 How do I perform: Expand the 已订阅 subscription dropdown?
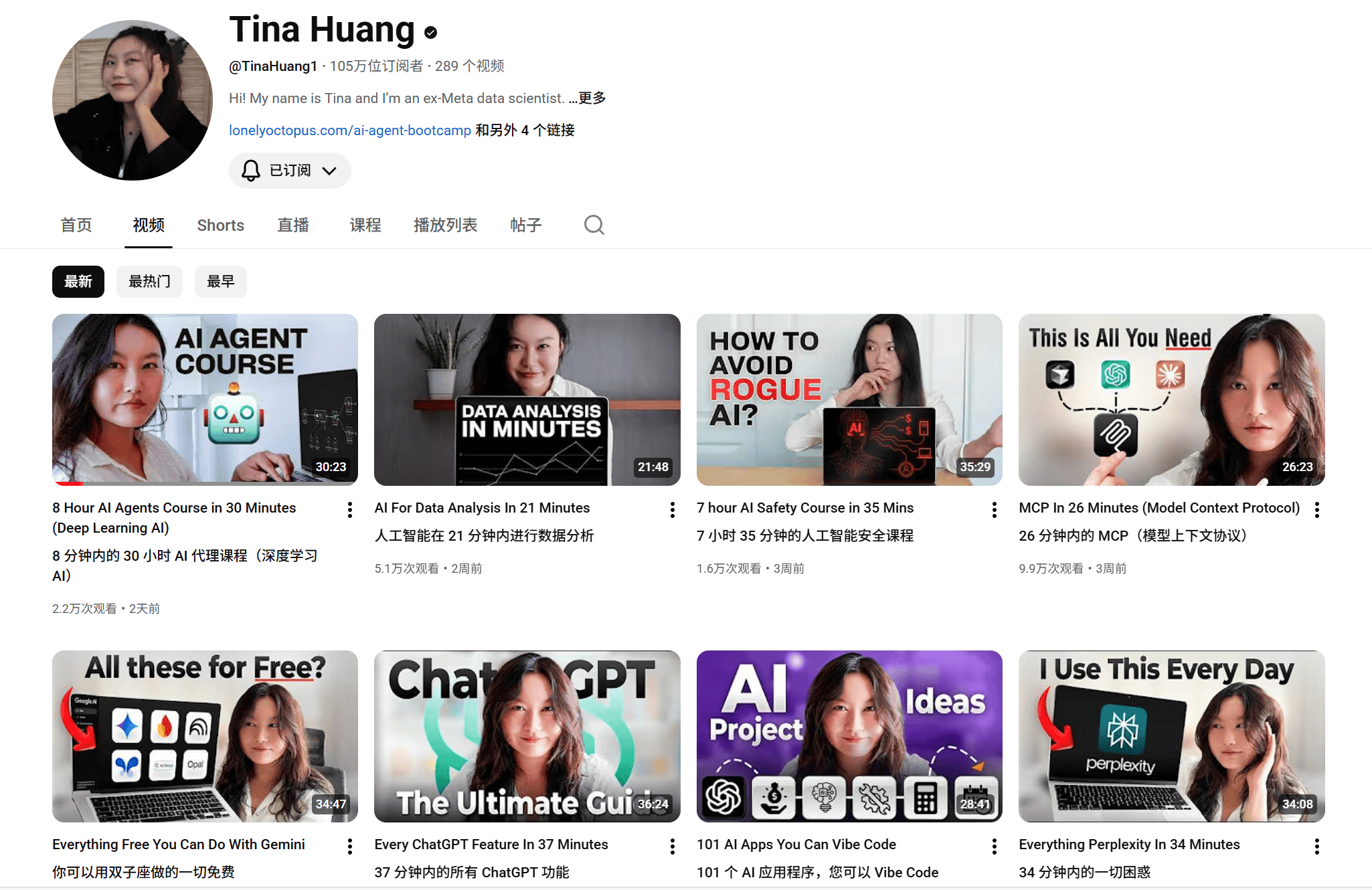(290, 171)
